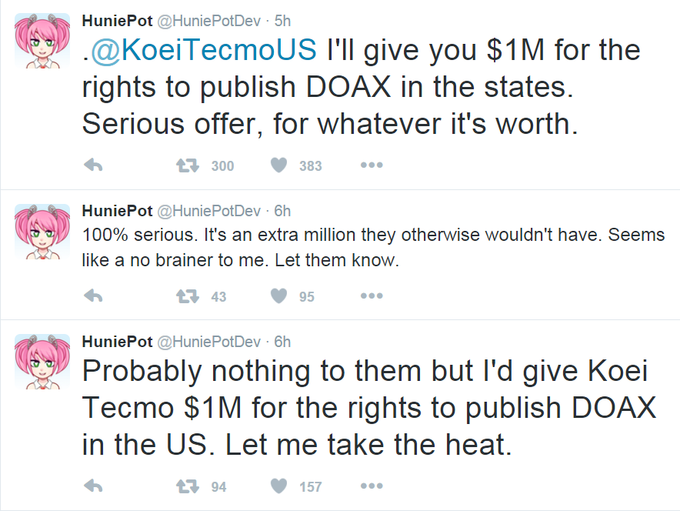Screen dimensions: 680x511
Task: Click the avatar on the '100% serious' tweet
Action: click(x=42, y=231)
